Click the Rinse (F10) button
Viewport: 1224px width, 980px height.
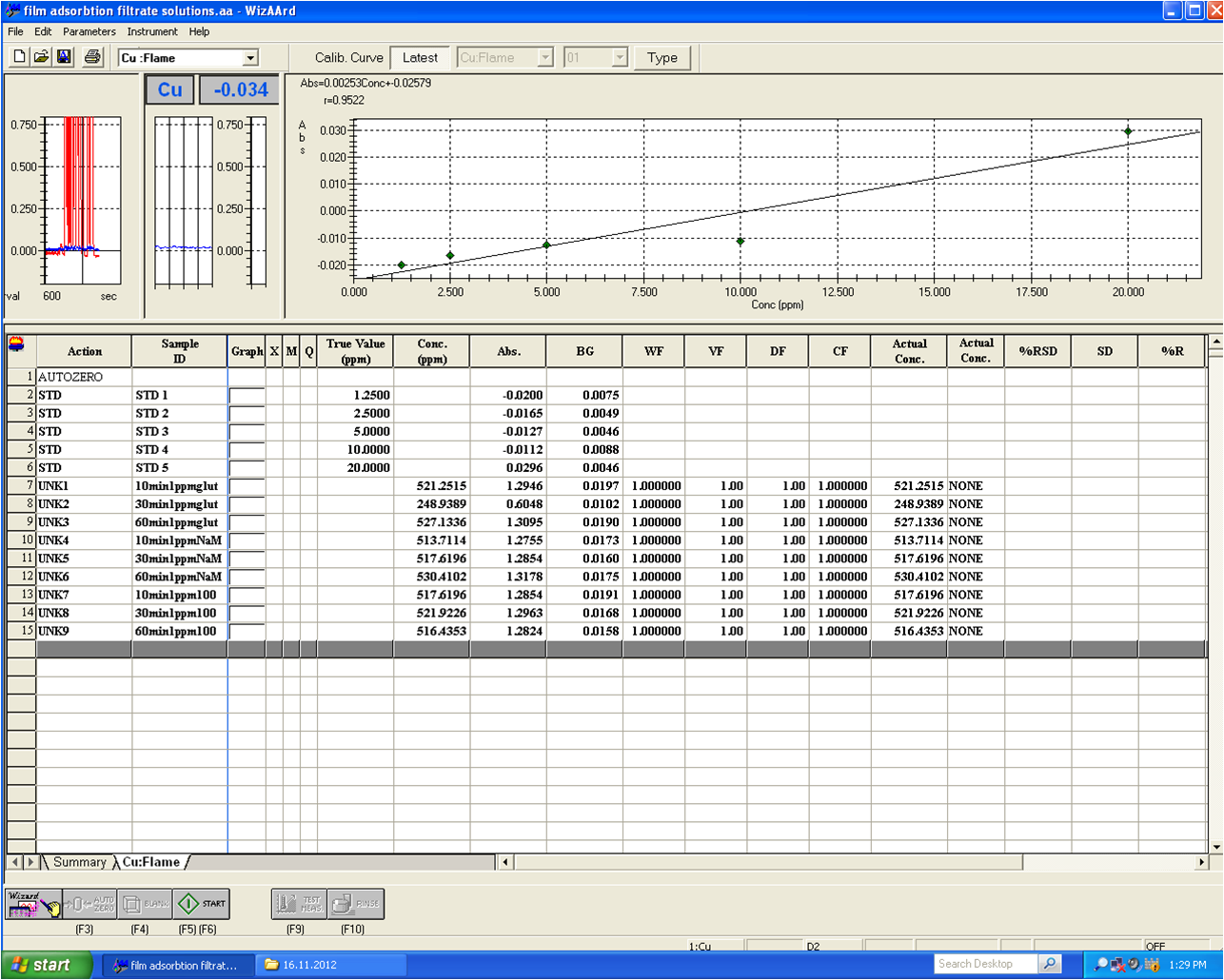click(x=356, y=904)
